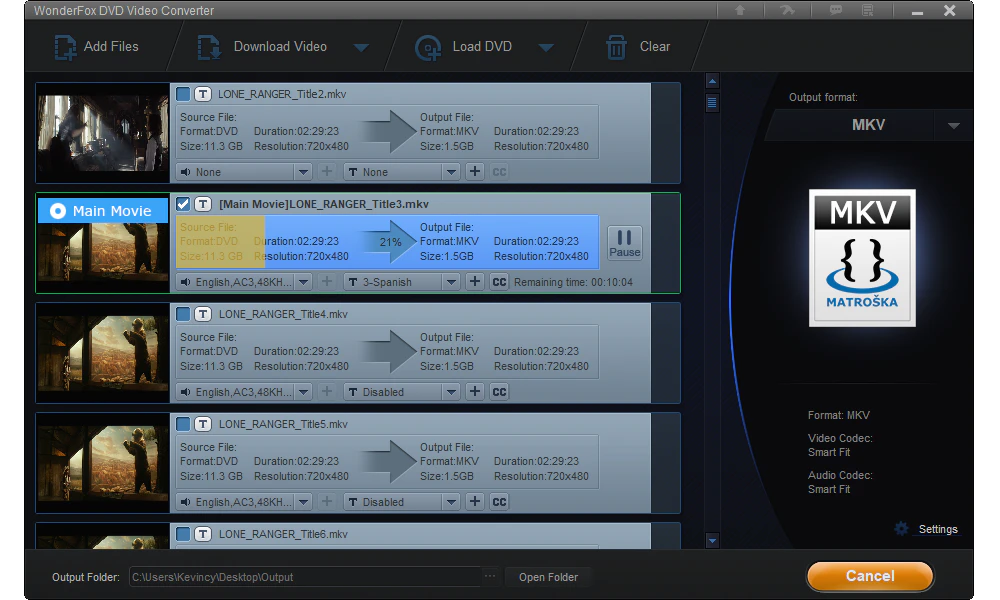
Task: Select the LONE_RANGER_Title4 video thumbnail
Action: (103, 353)
